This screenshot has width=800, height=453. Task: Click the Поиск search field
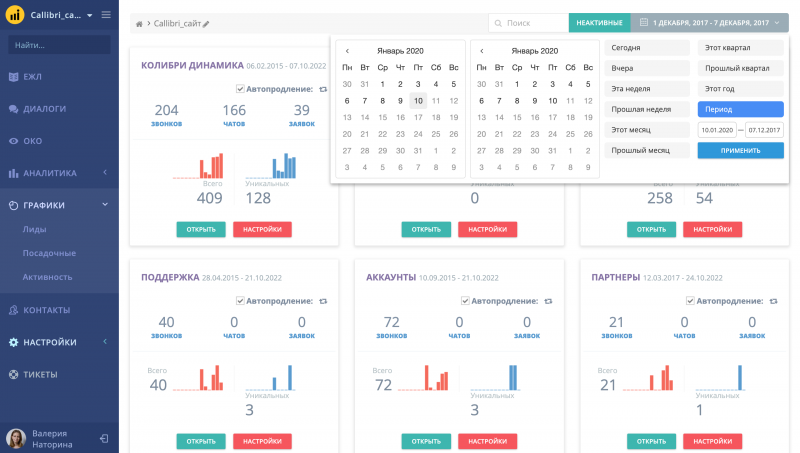pyautogui.click(x=529, y=22)
